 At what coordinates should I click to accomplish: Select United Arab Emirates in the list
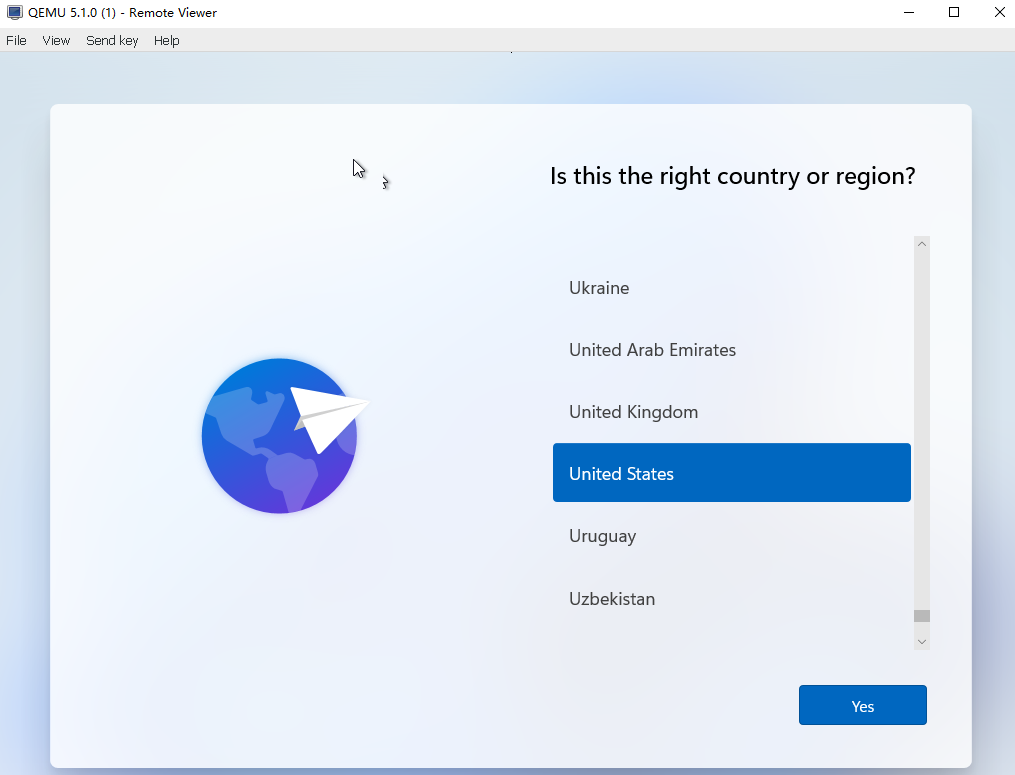coord(652,350)
